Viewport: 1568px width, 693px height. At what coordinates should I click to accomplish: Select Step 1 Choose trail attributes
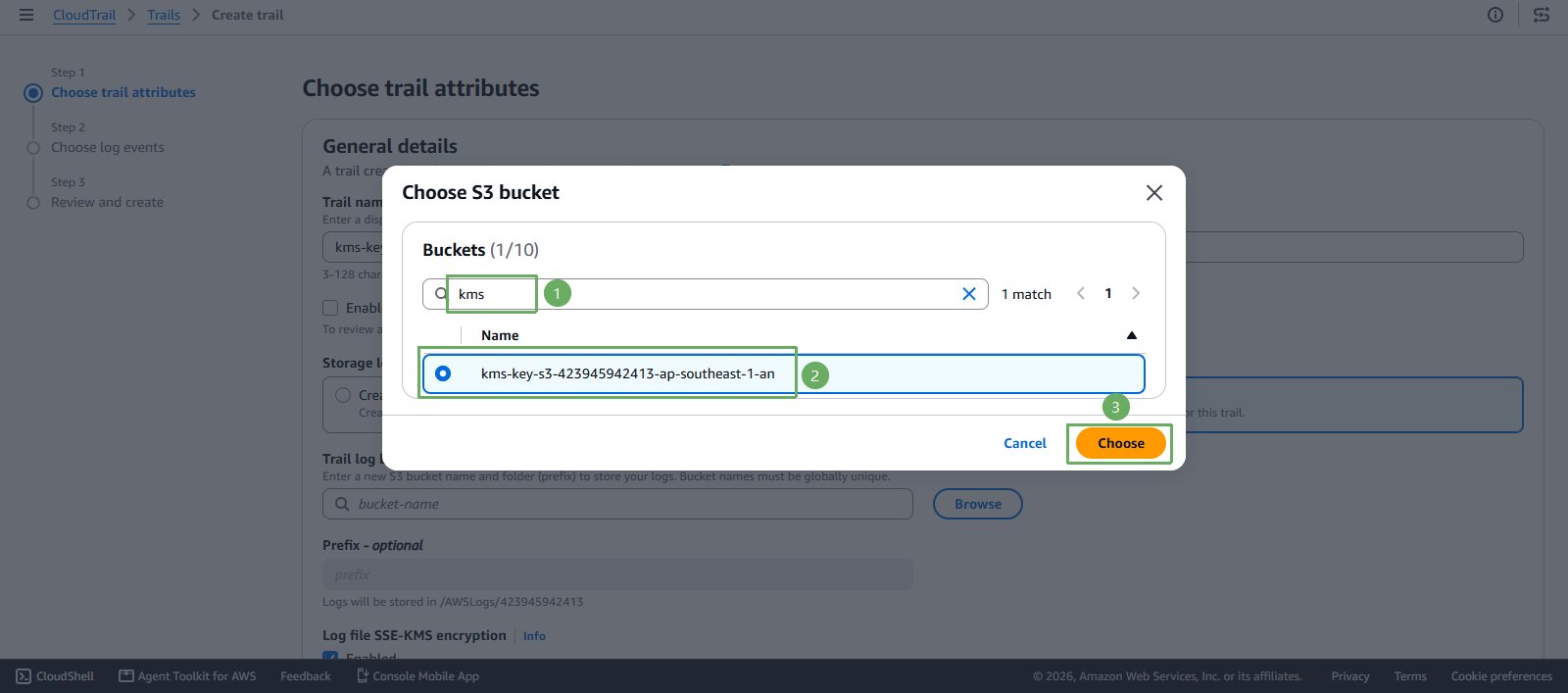click(x=123, y=92)
